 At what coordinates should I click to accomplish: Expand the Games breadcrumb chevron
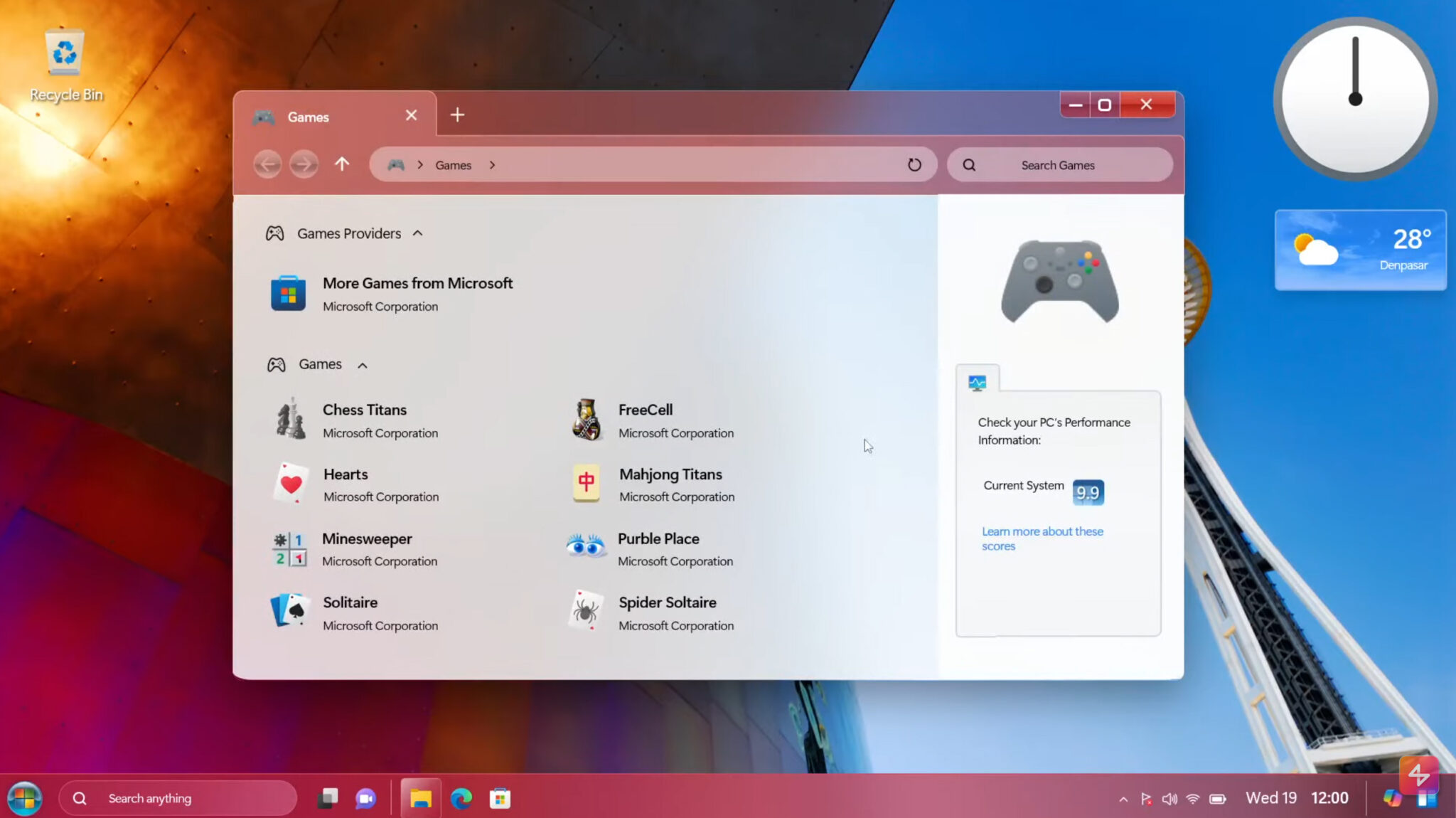492,164
